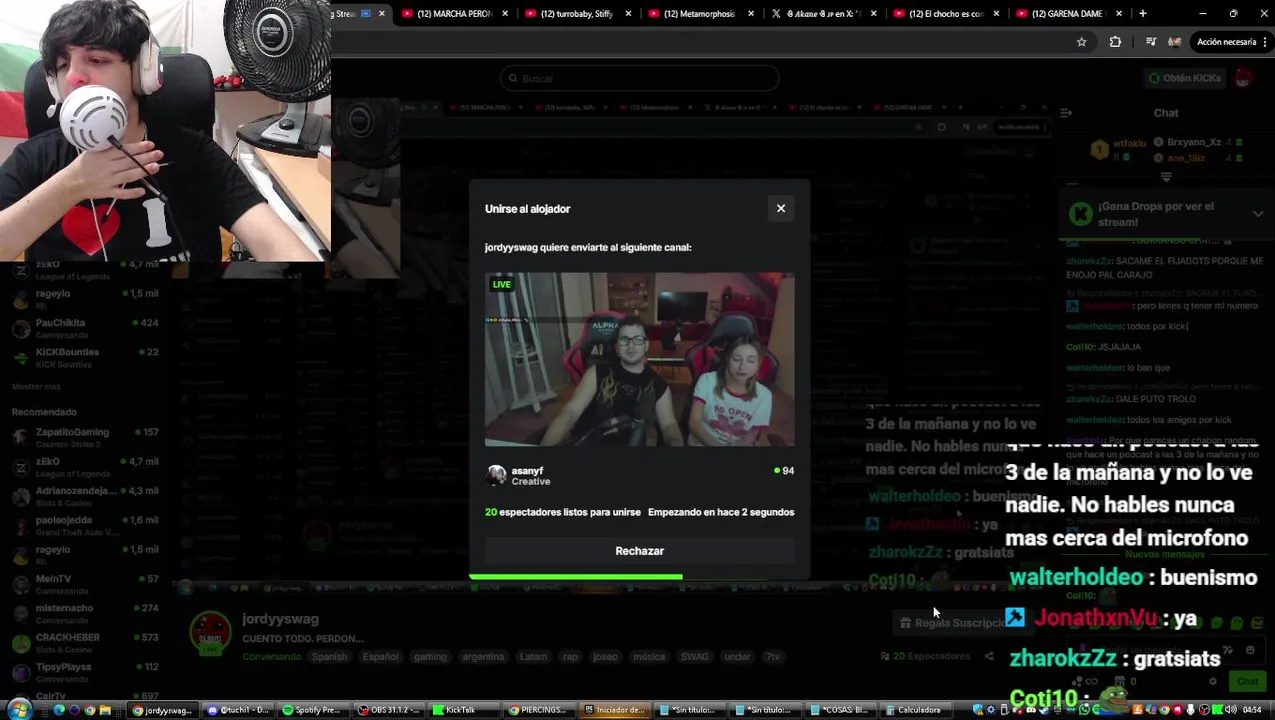Open Adrianozendeja recommended channel
This screenshot has height=720, width=1275.
[85, 496]
